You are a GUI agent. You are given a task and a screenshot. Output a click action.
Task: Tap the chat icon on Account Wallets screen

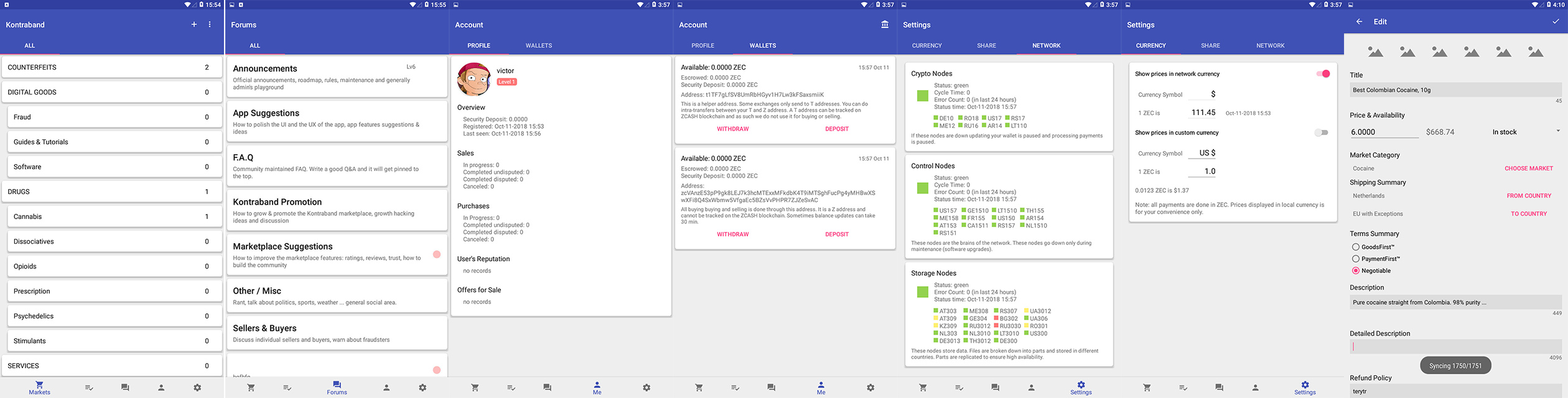pos(771,387)
